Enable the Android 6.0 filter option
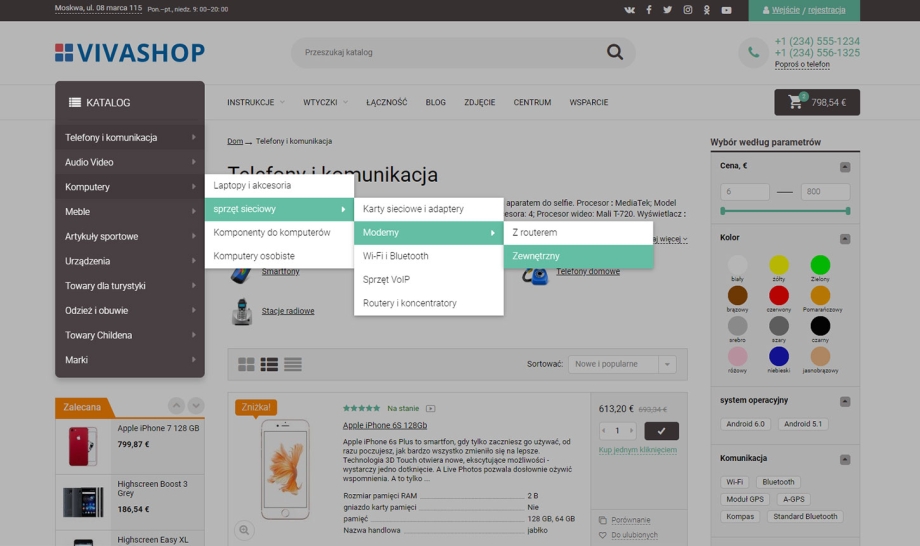 coord(745,424)
